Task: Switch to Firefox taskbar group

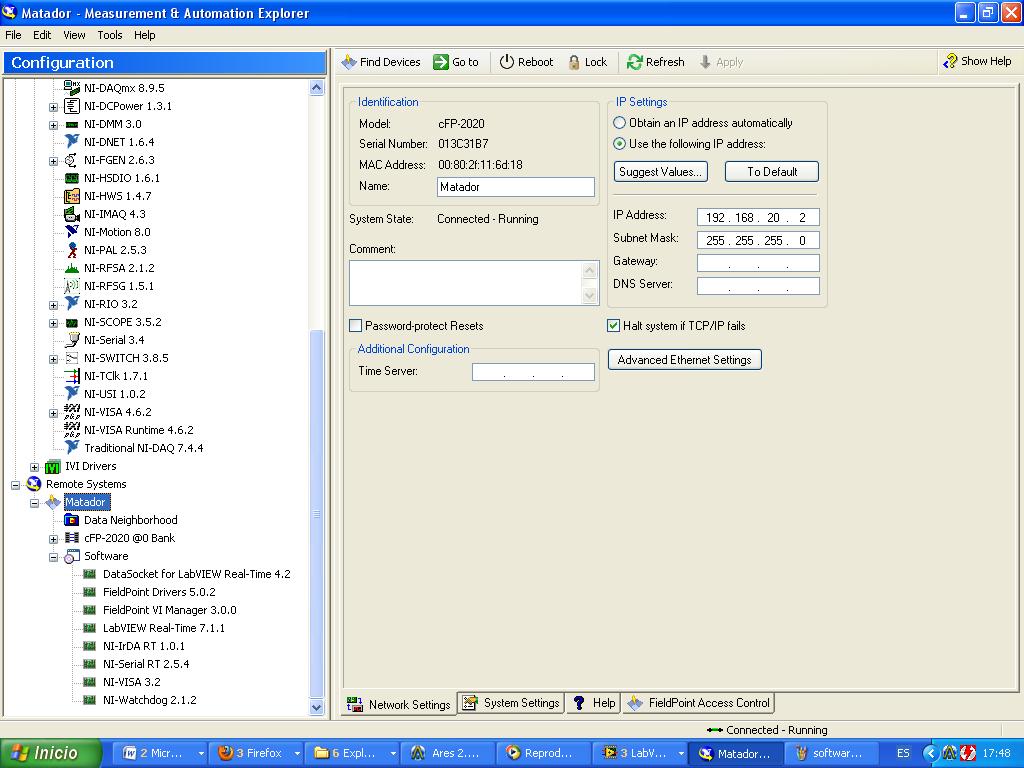Action: [x=258, y=753]
